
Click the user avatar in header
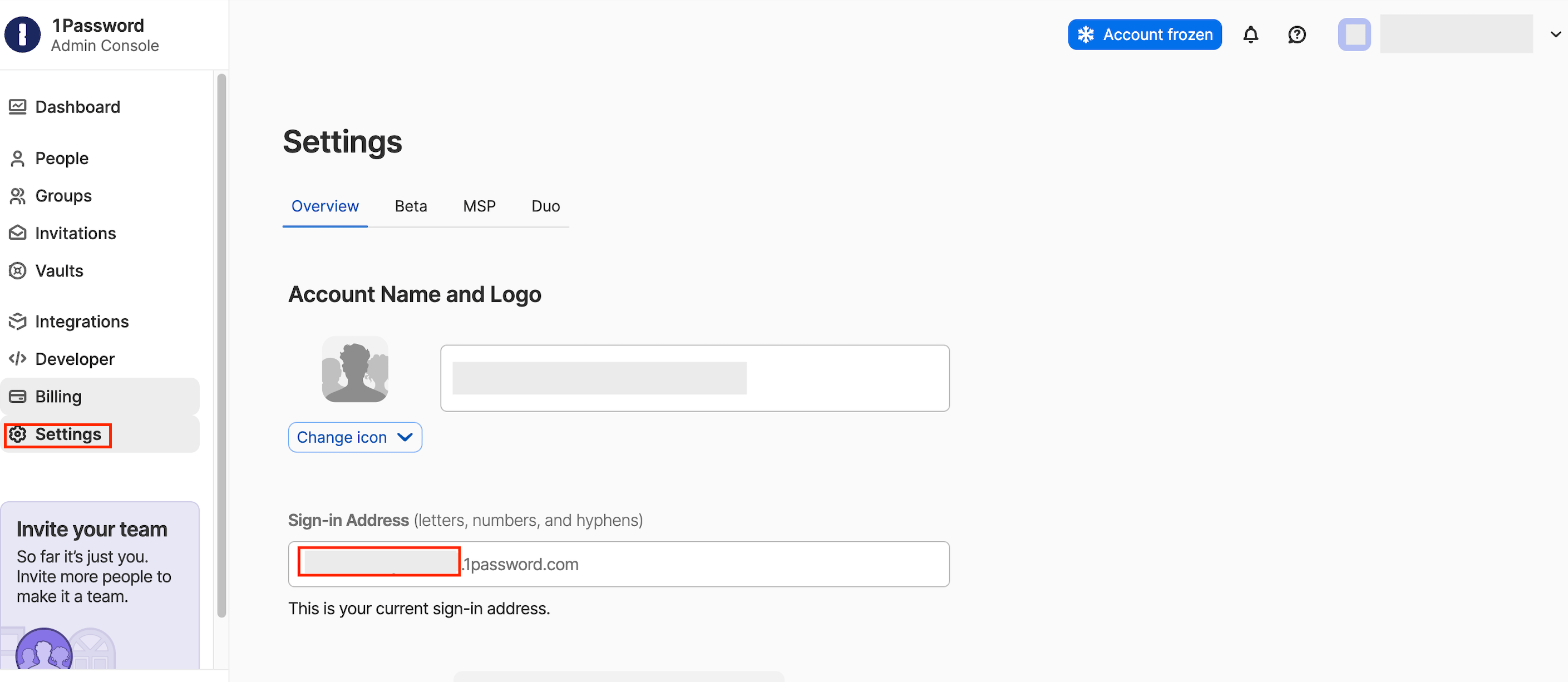(1354, 34)
